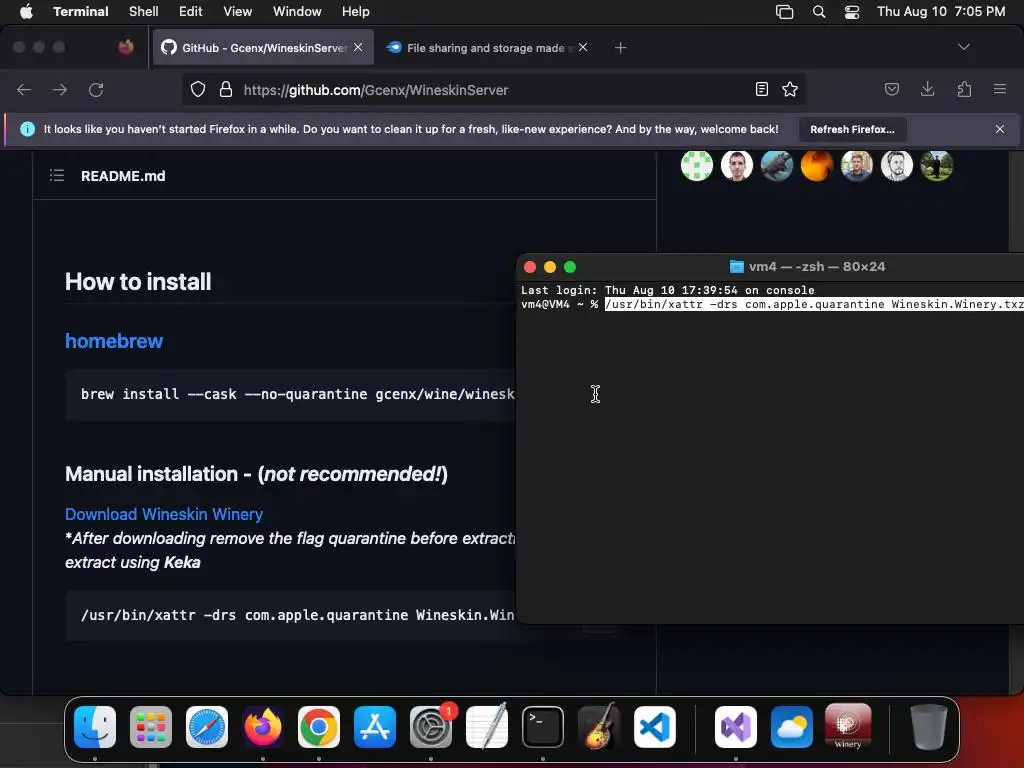Image resolution: width=1024 pixels, height=768 pixels.
Task: Reload the current page
Action: (96, 89)
